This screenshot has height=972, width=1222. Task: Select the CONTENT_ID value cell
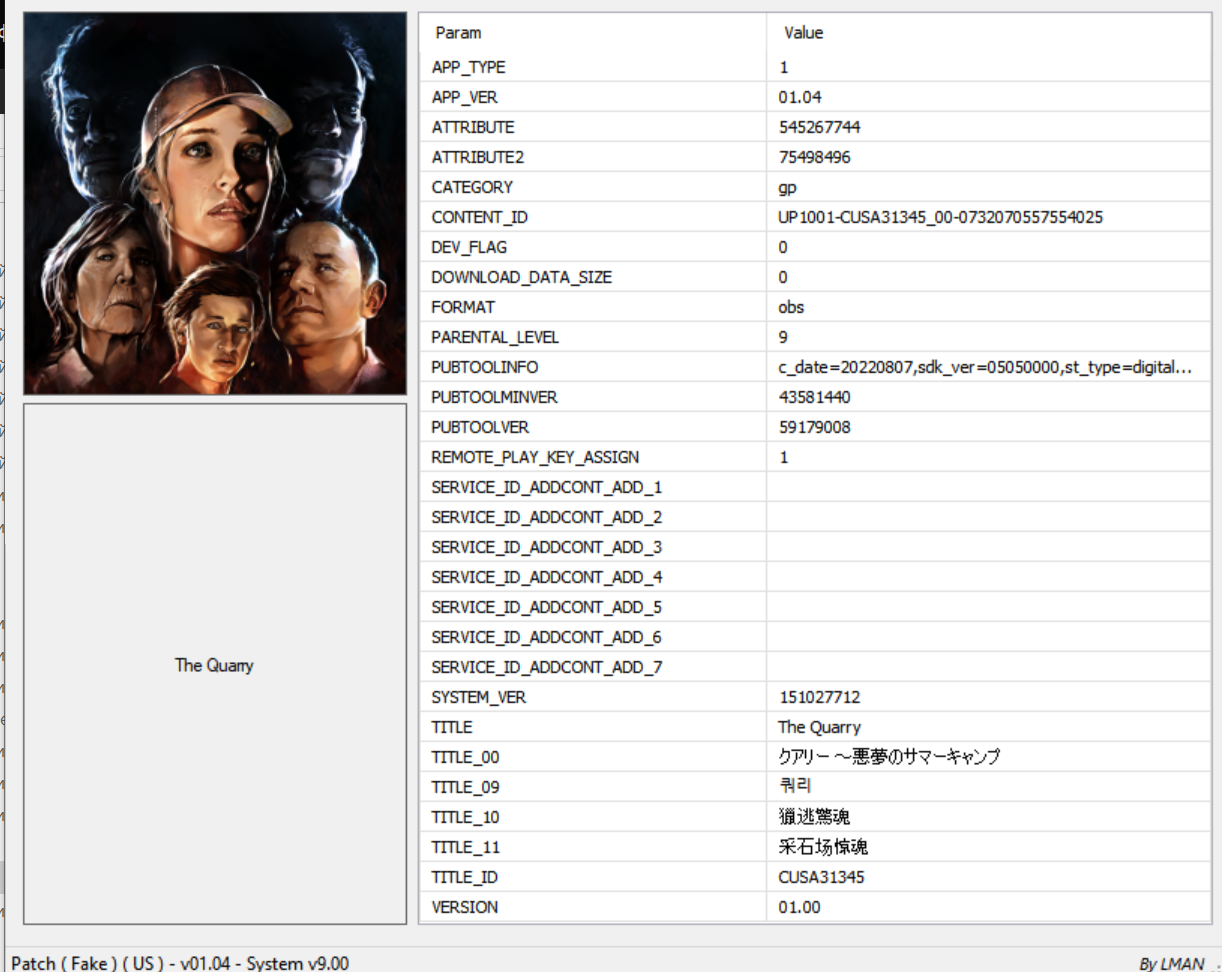(940, 217)
